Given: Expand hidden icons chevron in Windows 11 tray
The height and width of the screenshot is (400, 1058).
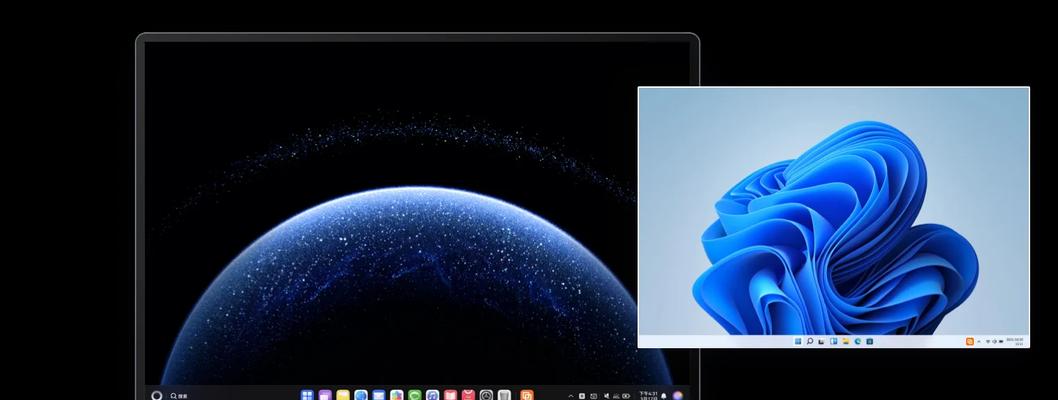Looking at the screenshot, I should (979, 341).
